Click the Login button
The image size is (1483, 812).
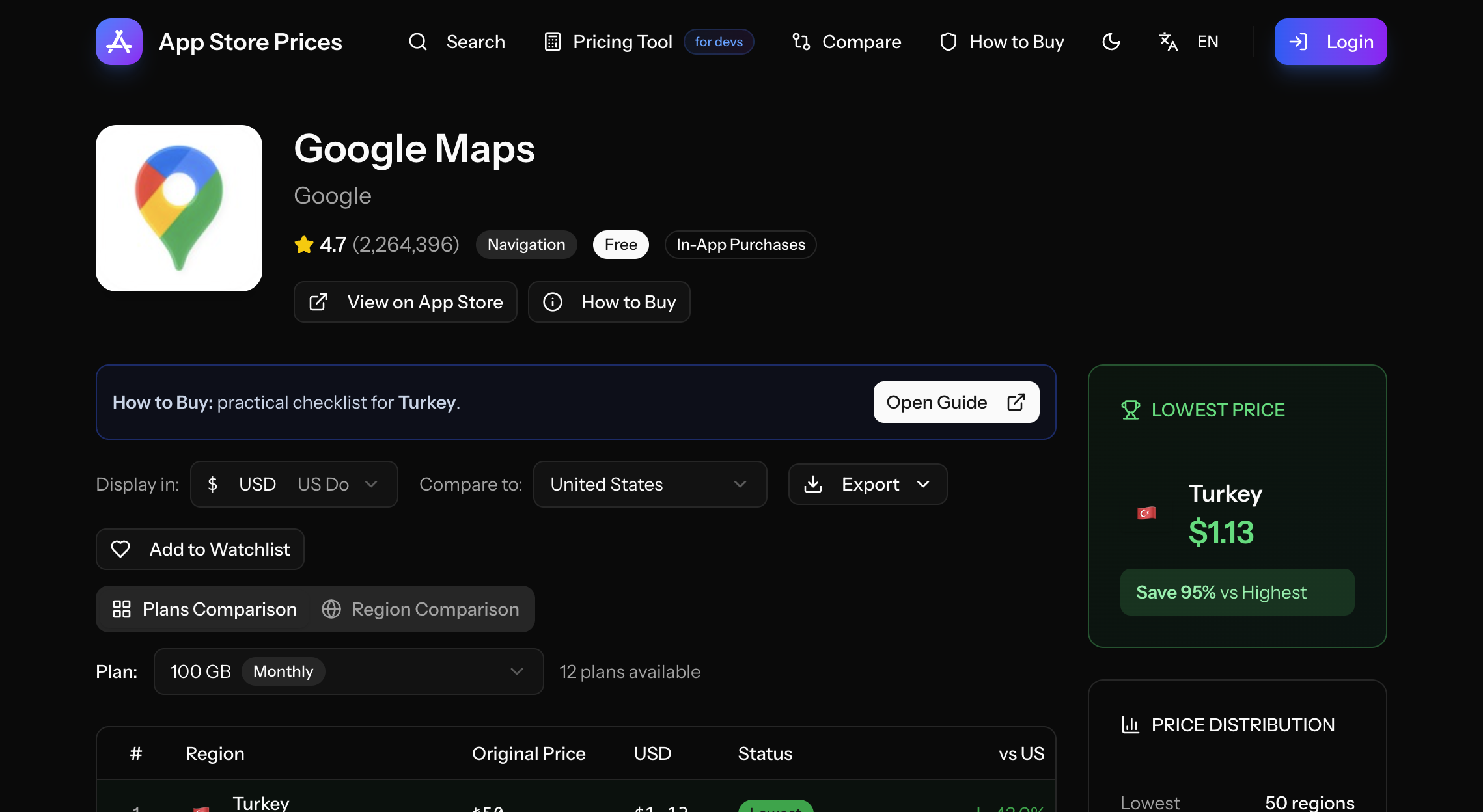point(1330,42)
